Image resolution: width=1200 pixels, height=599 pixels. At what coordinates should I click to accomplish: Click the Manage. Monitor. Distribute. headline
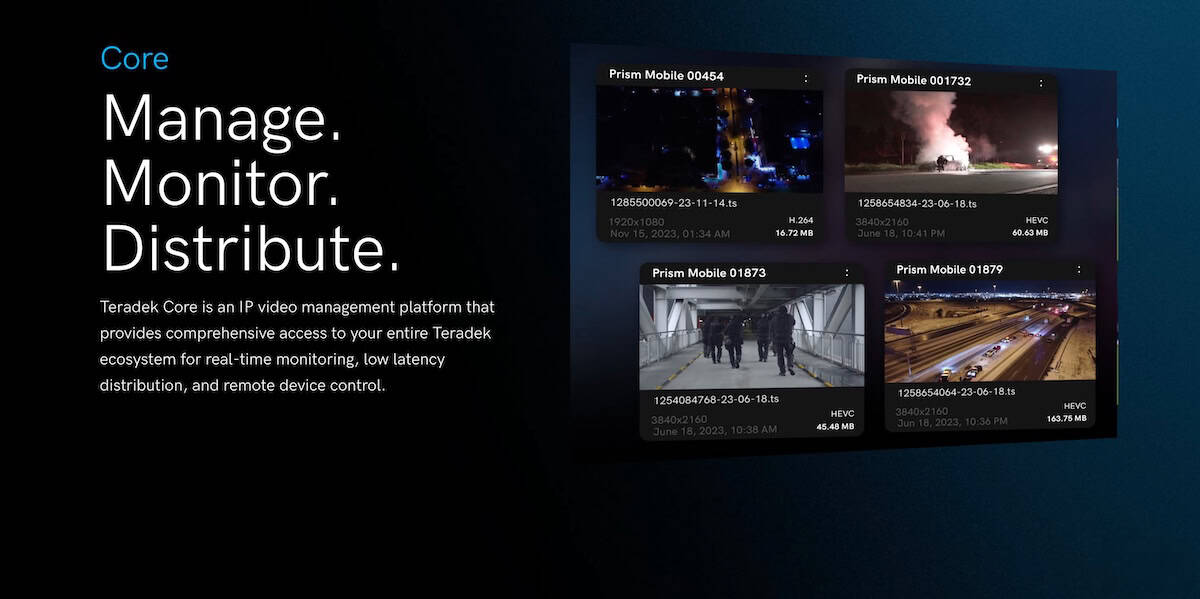tap(251, 183)
